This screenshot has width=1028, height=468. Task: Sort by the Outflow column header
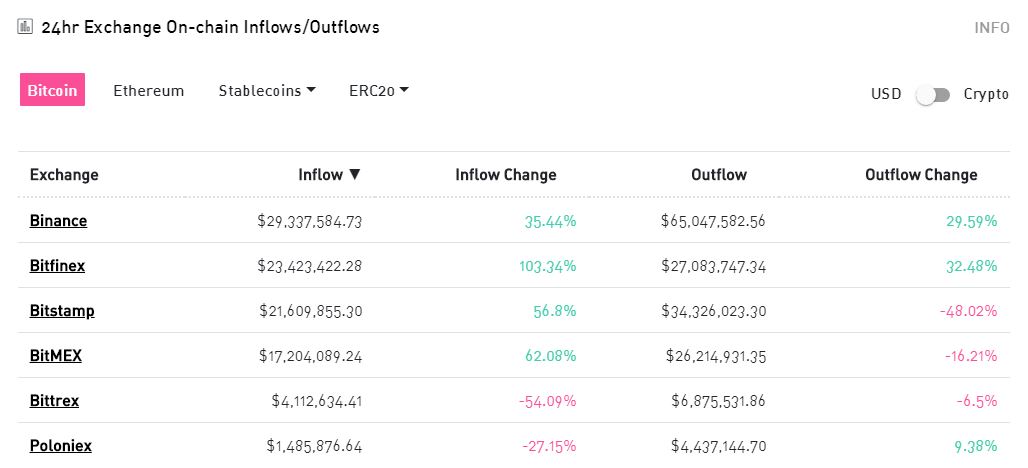(719, 175)
